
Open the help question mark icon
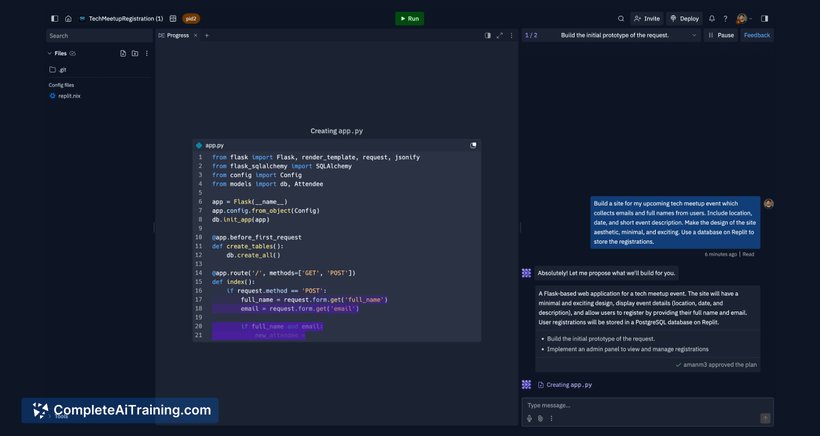click(725, 18)
